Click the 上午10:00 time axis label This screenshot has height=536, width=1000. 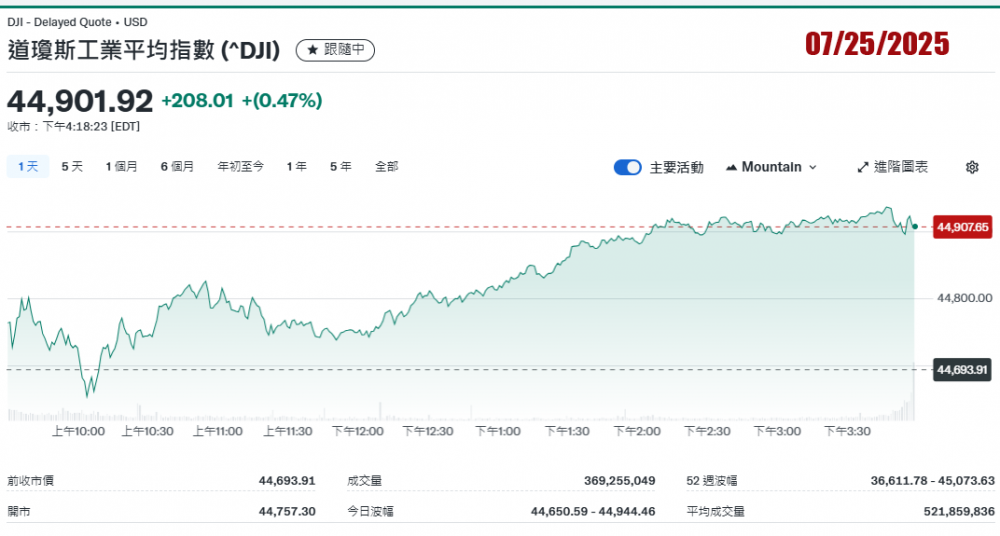(x=78, y=431)
